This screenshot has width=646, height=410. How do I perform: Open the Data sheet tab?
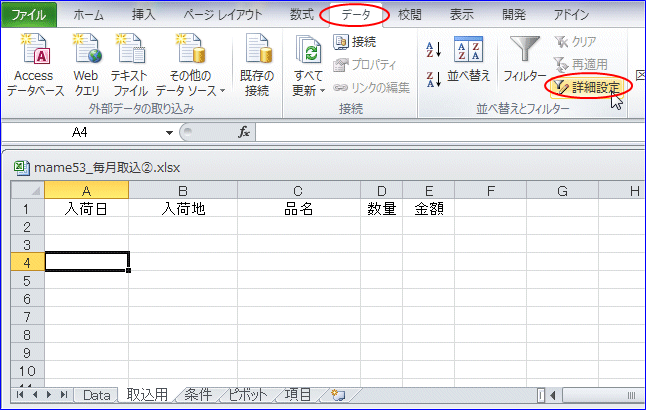[97, 395]
